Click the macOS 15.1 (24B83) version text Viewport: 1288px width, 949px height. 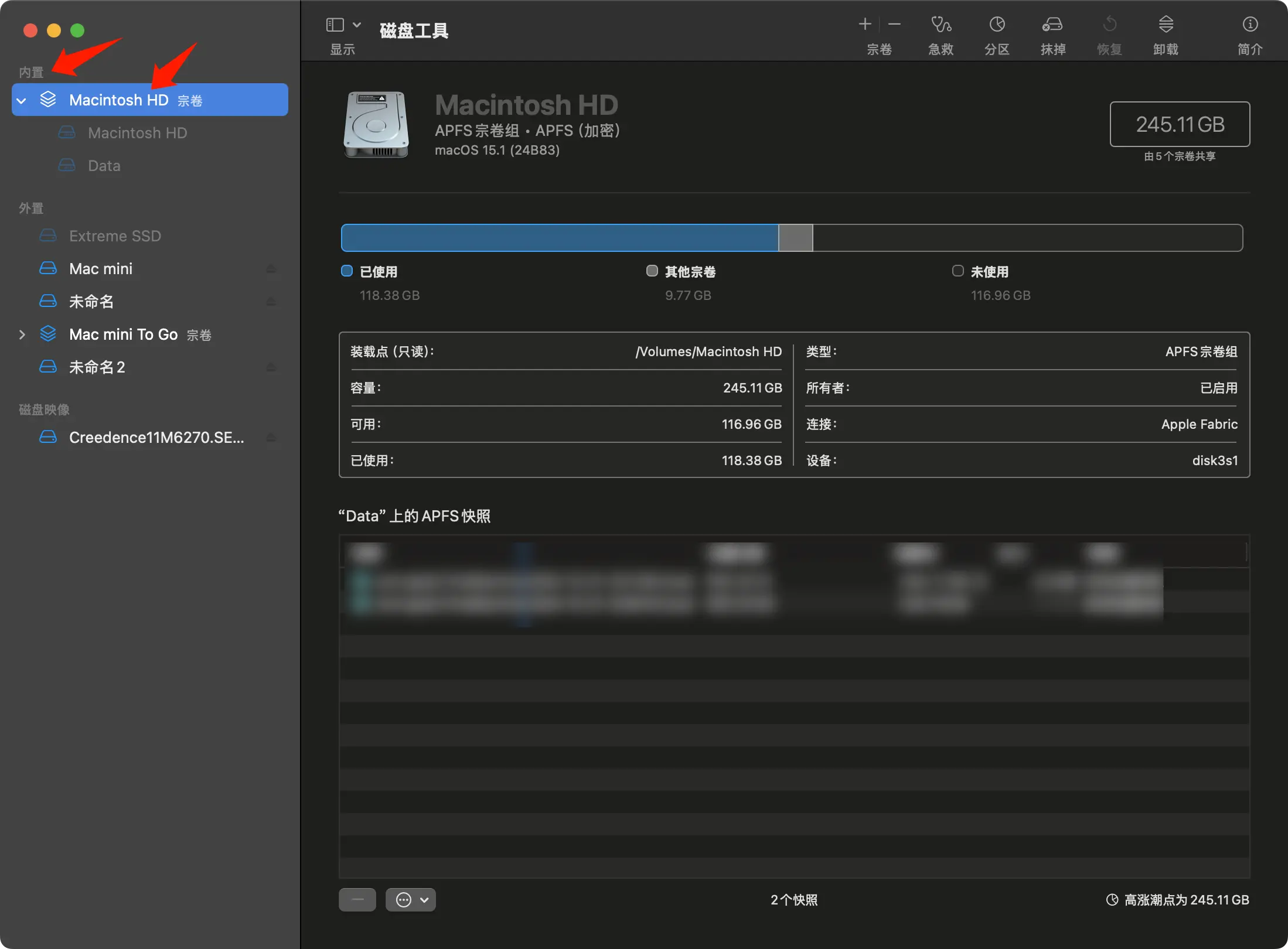click(497, 150)
